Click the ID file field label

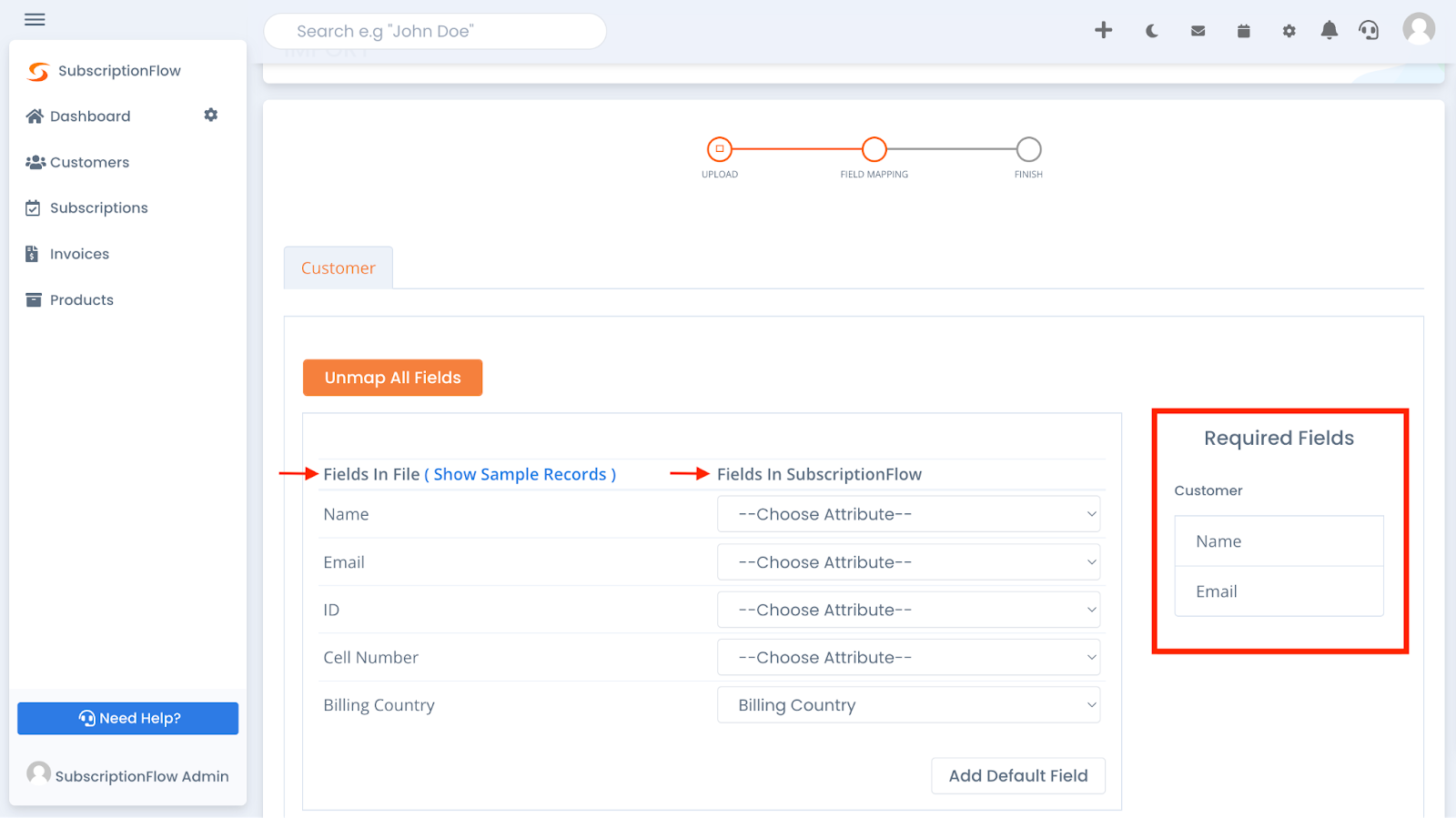(331, 610)
